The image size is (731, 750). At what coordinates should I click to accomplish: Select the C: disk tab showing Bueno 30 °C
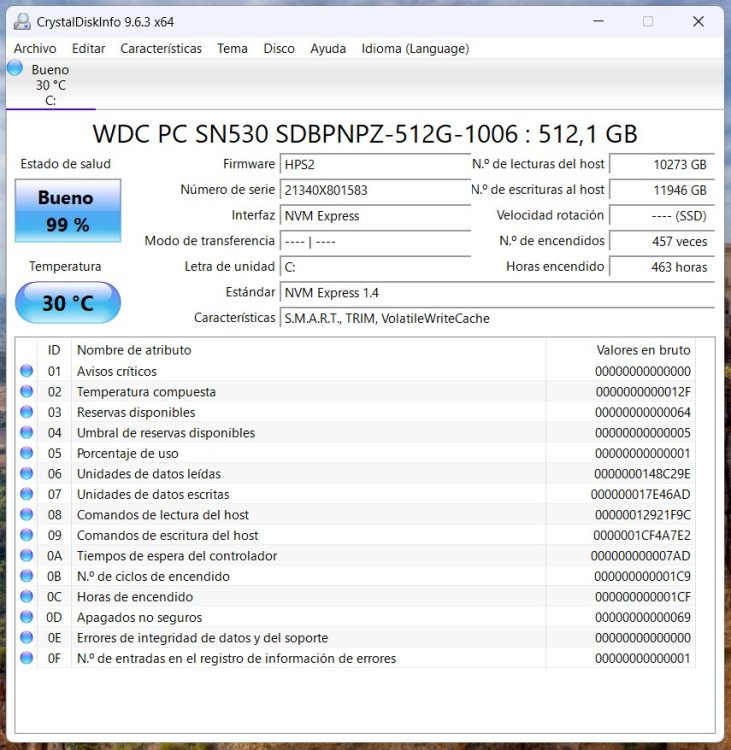pos(51,85)
